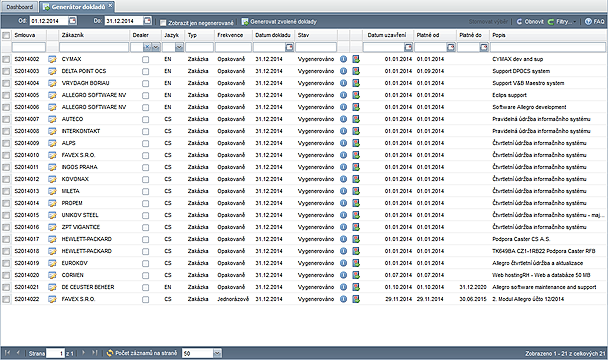Select row S2014002 checkbox
Viewport: 608px width, 360px height.
tap(6, 60)
